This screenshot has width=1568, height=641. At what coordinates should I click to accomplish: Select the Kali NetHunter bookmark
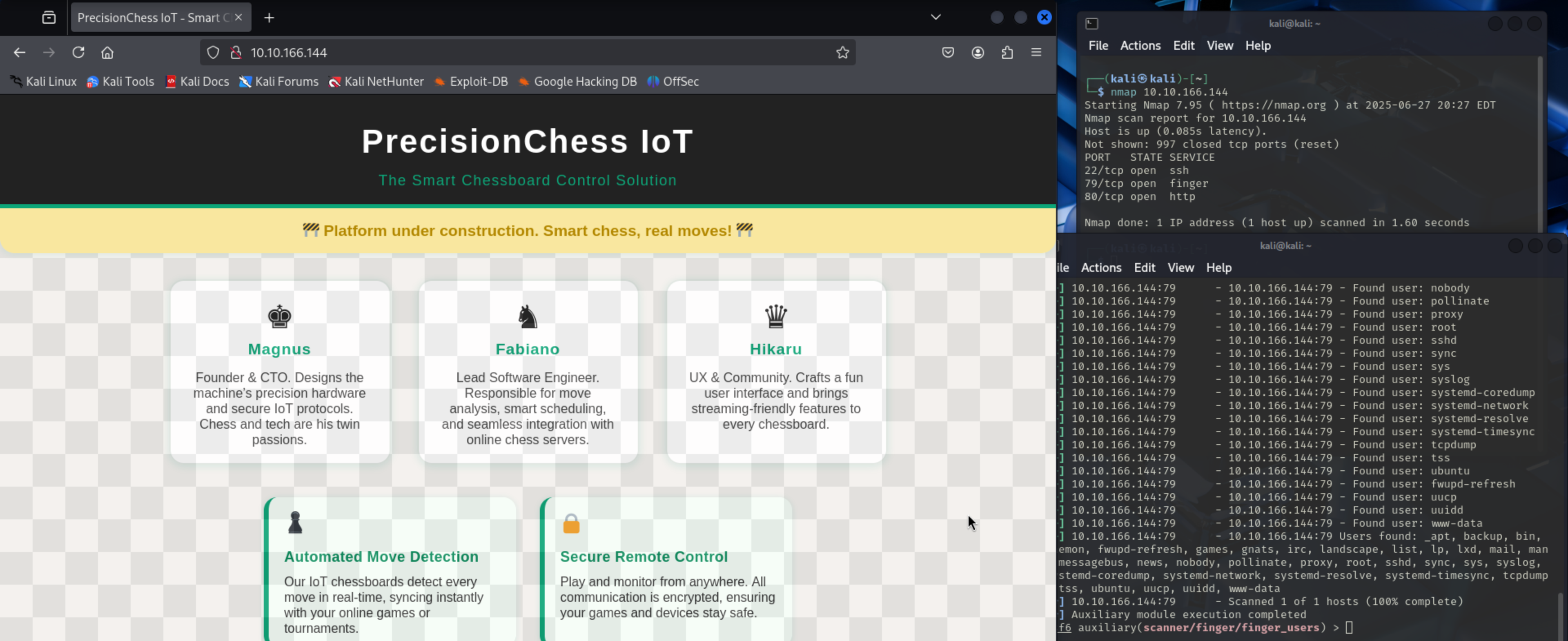(x=376, y=81)
